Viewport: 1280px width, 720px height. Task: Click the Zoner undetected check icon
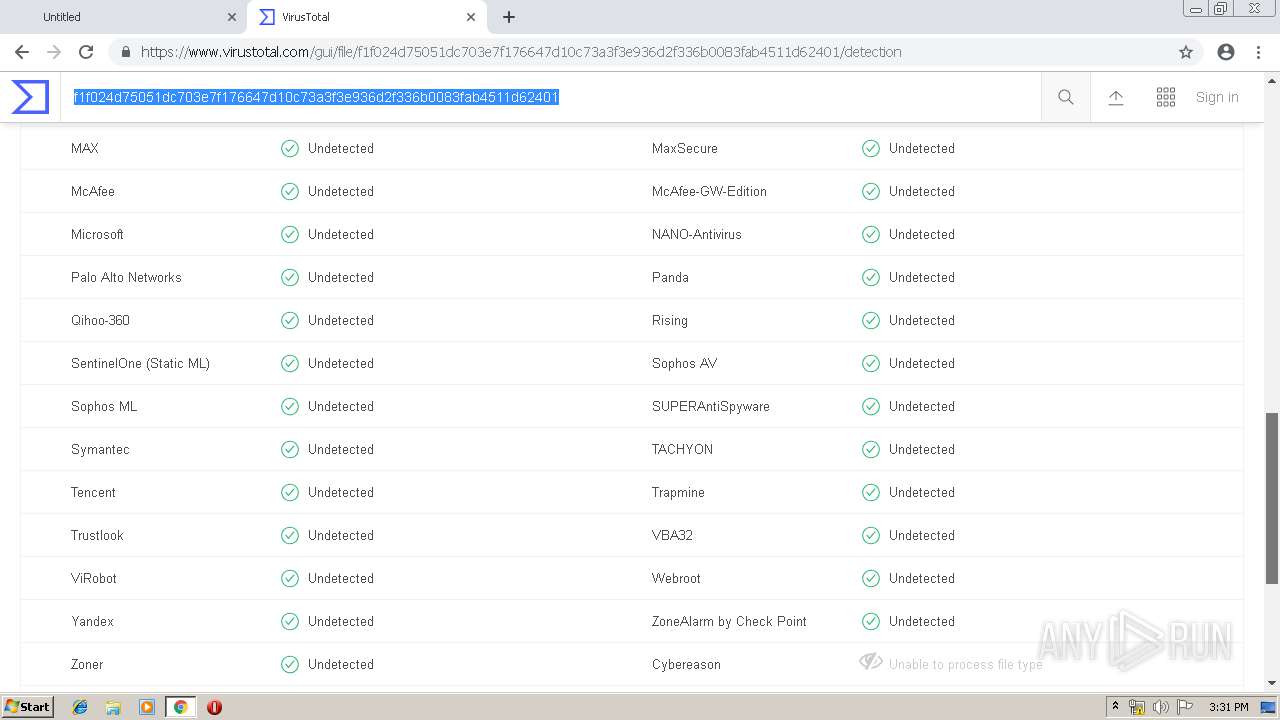[290, 664]
